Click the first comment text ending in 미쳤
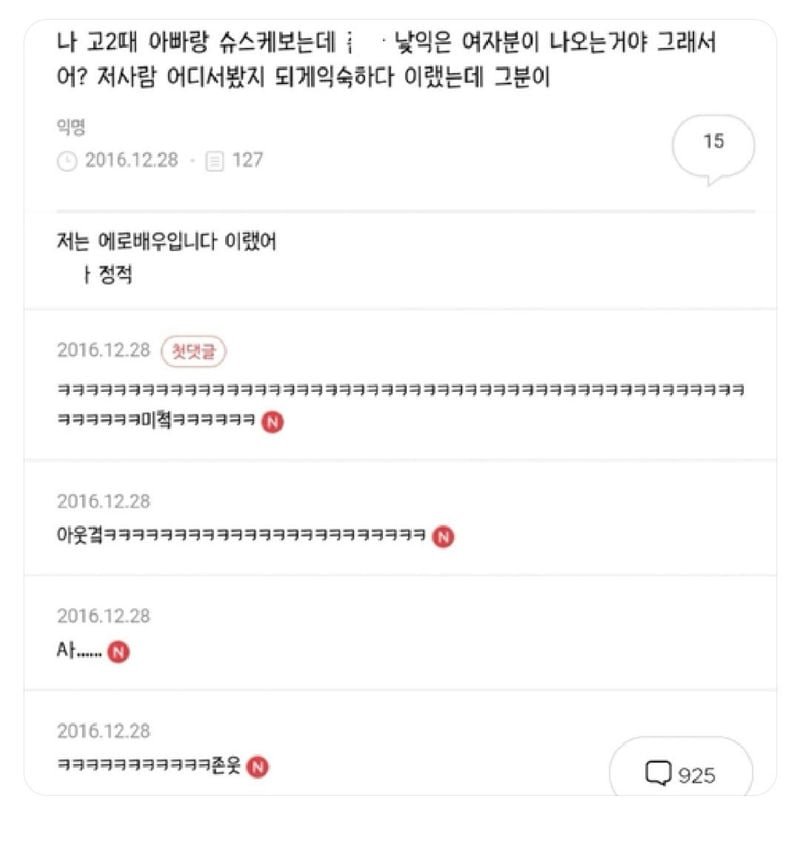 tap(160, 422)
